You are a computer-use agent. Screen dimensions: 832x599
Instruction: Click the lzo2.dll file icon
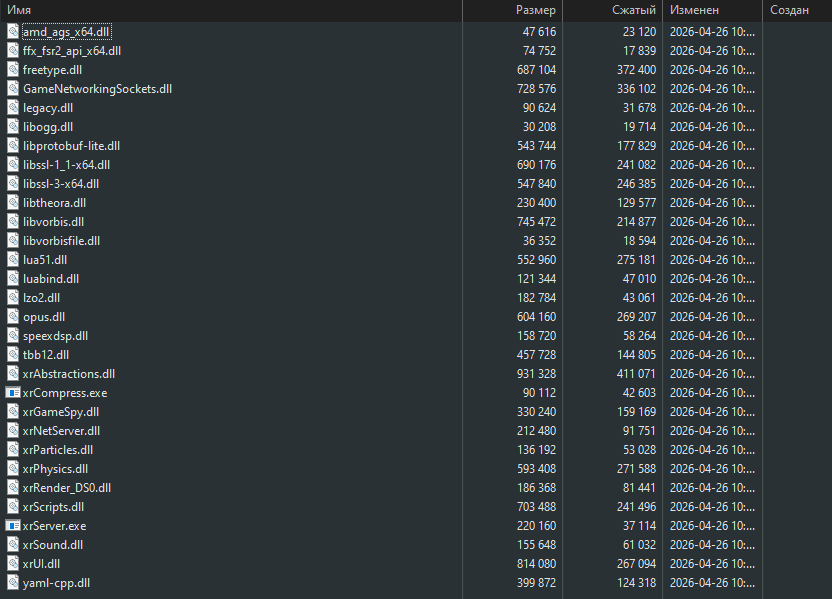point(13,298)
